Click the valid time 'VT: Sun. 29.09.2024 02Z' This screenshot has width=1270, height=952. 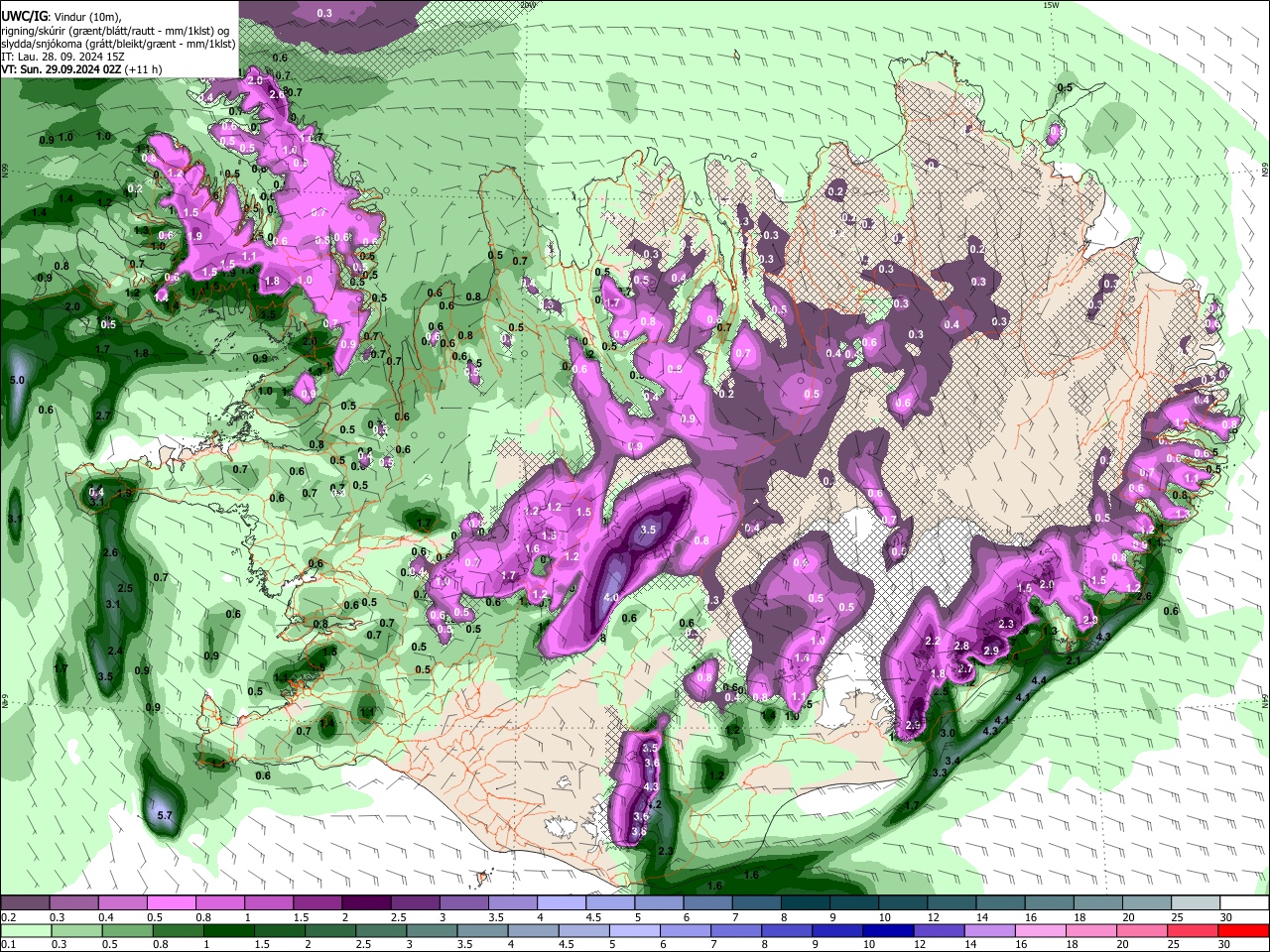[62, 69]
